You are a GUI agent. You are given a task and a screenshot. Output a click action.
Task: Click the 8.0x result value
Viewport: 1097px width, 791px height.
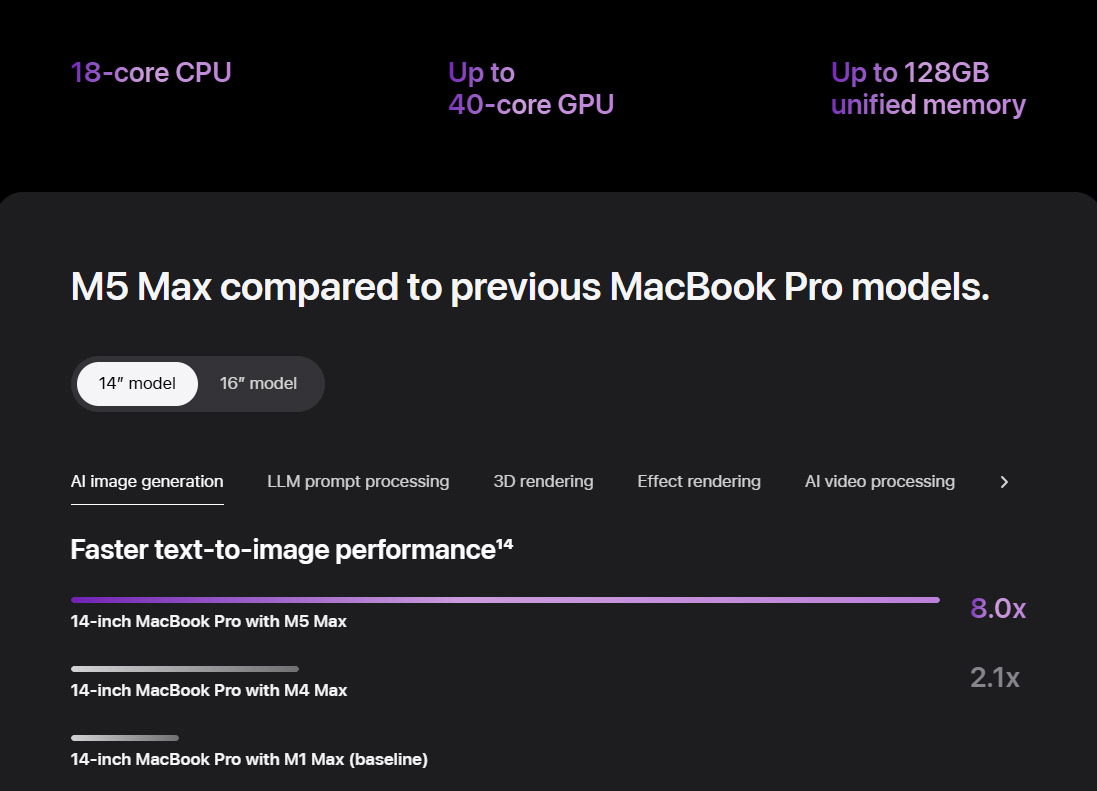click(x=997, y=608)
